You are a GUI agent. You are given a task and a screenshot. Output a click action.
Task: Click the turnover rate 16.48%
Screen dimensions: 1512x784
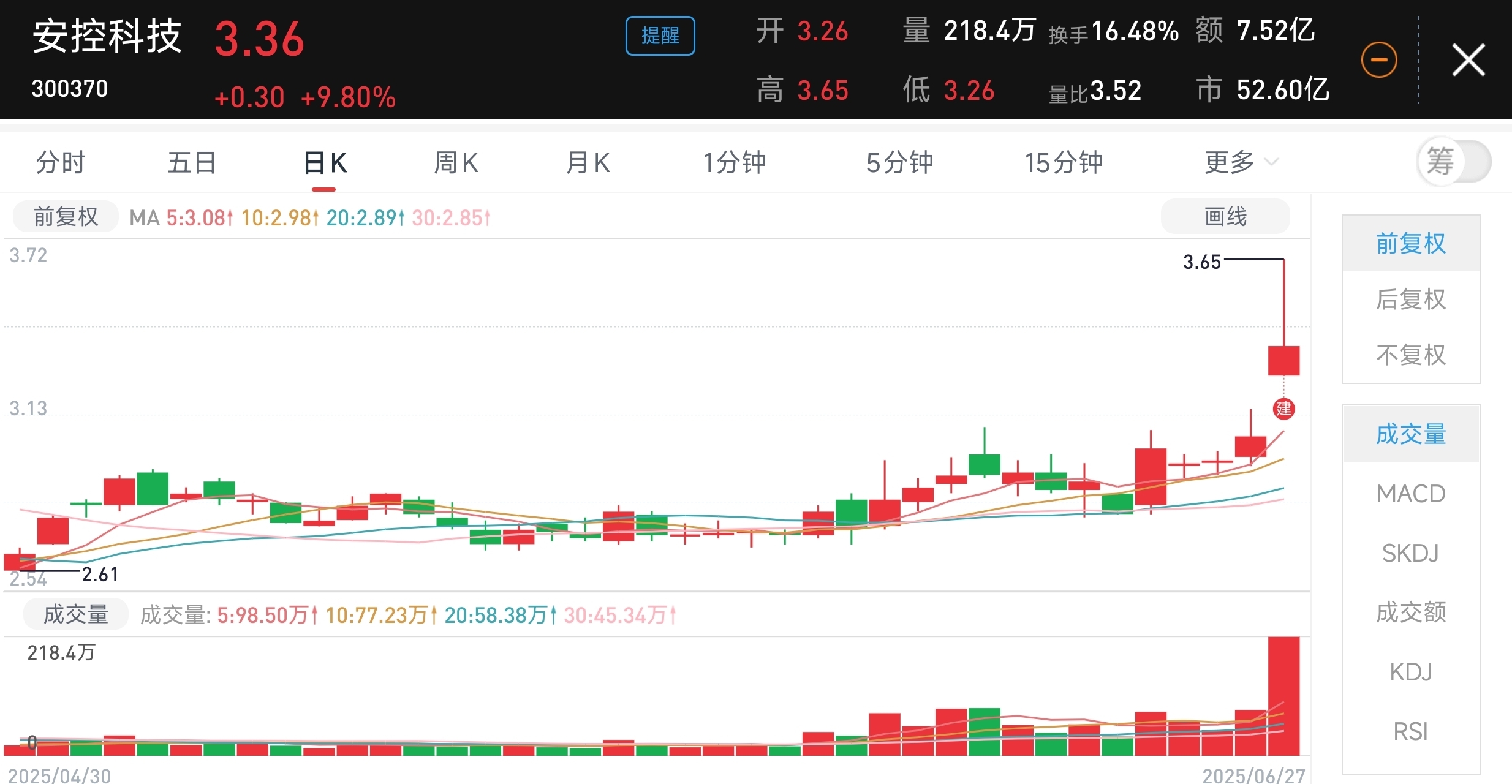pyautogui.click(x=1135, y=31)
